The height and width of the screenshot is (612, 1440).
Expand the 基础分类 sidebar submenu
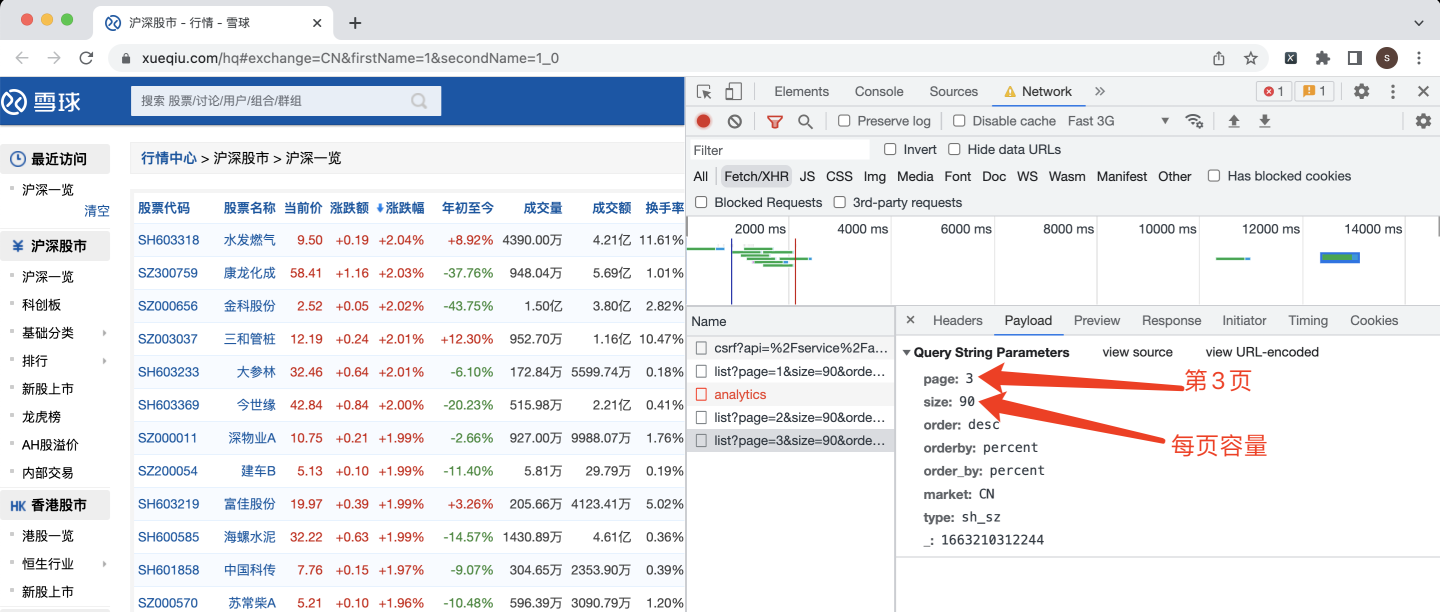click(104, 333)
